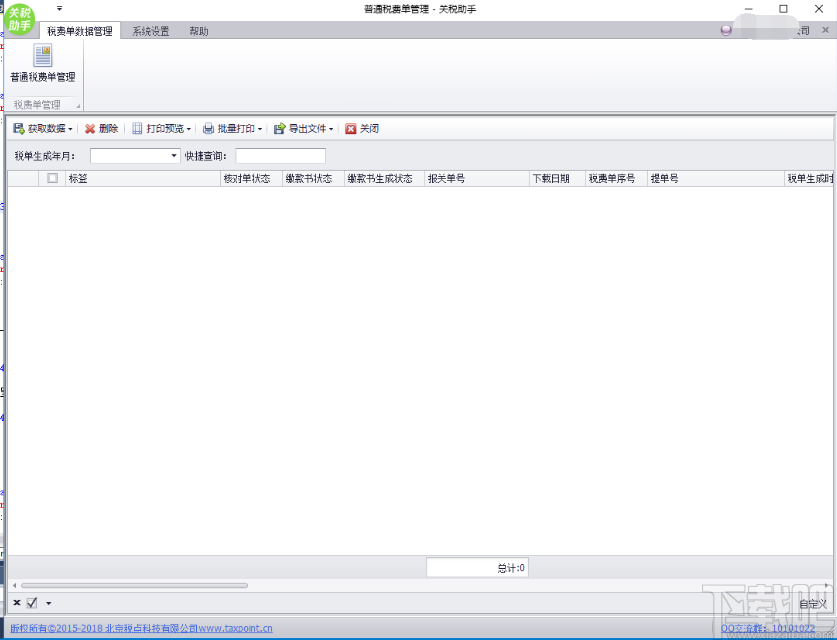
Task: Click the 导出文件 export icon
Action: point(277,128)
